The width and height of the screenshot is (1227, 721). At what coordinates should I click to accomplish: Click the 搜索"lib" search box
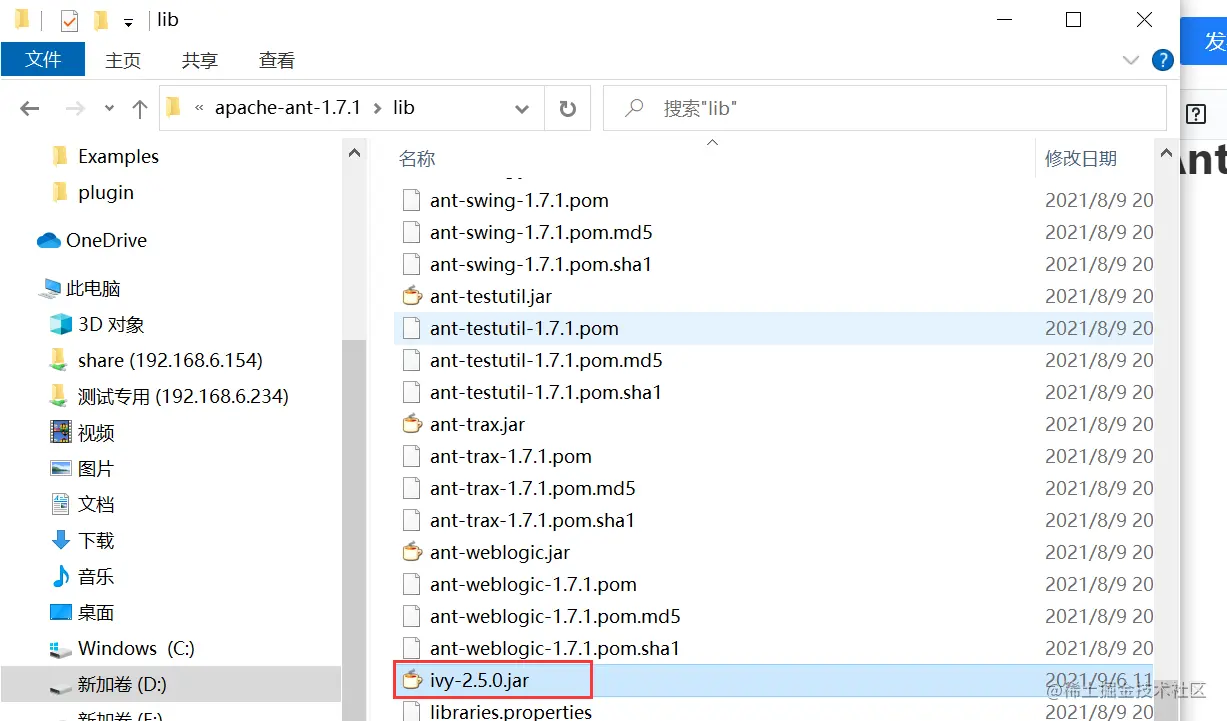point(884,108)
